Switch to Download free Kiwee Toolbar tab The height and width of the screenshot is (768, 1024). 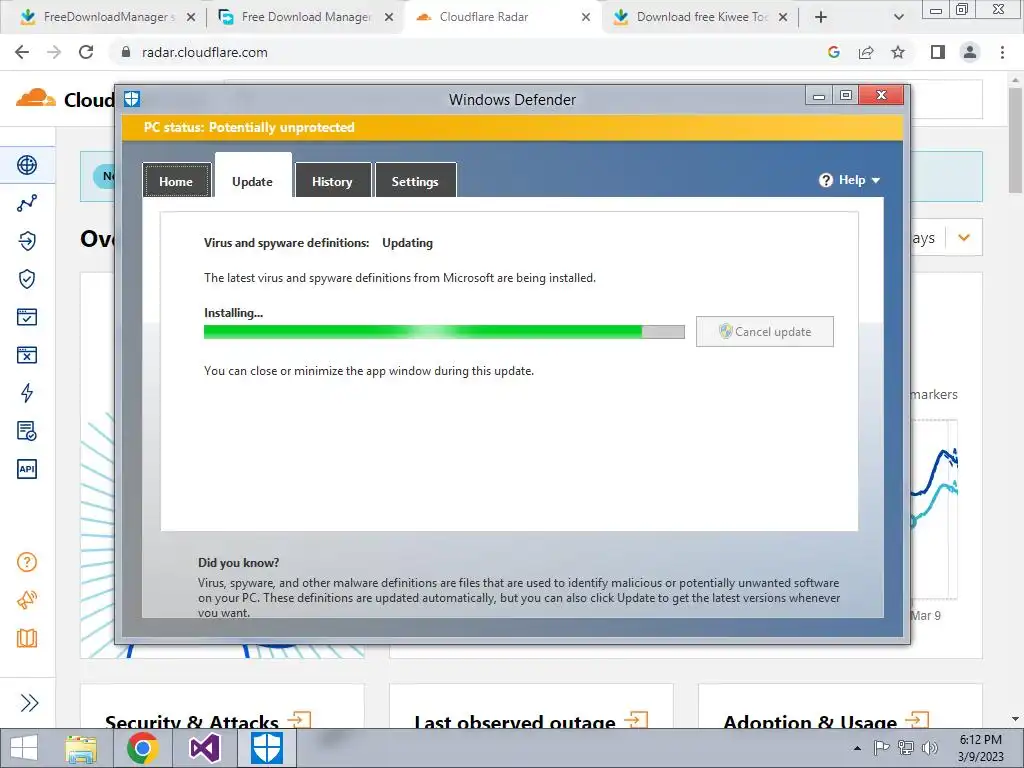pos(702,17)
